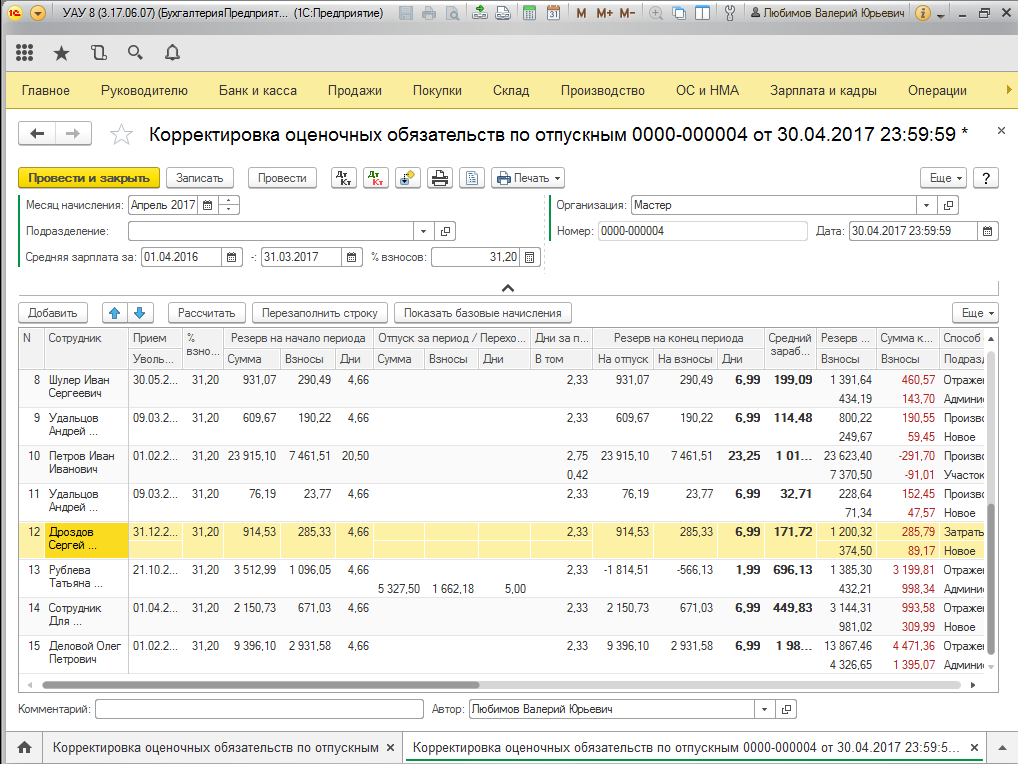Open Автор record link icon

point(786,709)
